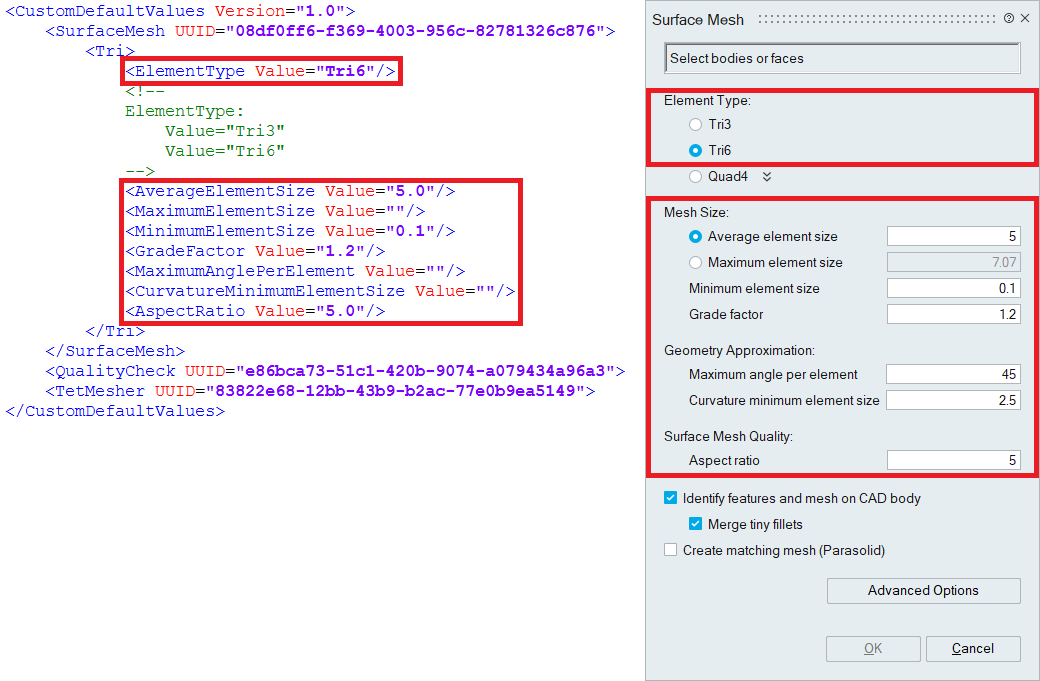This screenshot has height=681, width=1040.
Task: Click the Grade factor input field
Action: [953, 315]
